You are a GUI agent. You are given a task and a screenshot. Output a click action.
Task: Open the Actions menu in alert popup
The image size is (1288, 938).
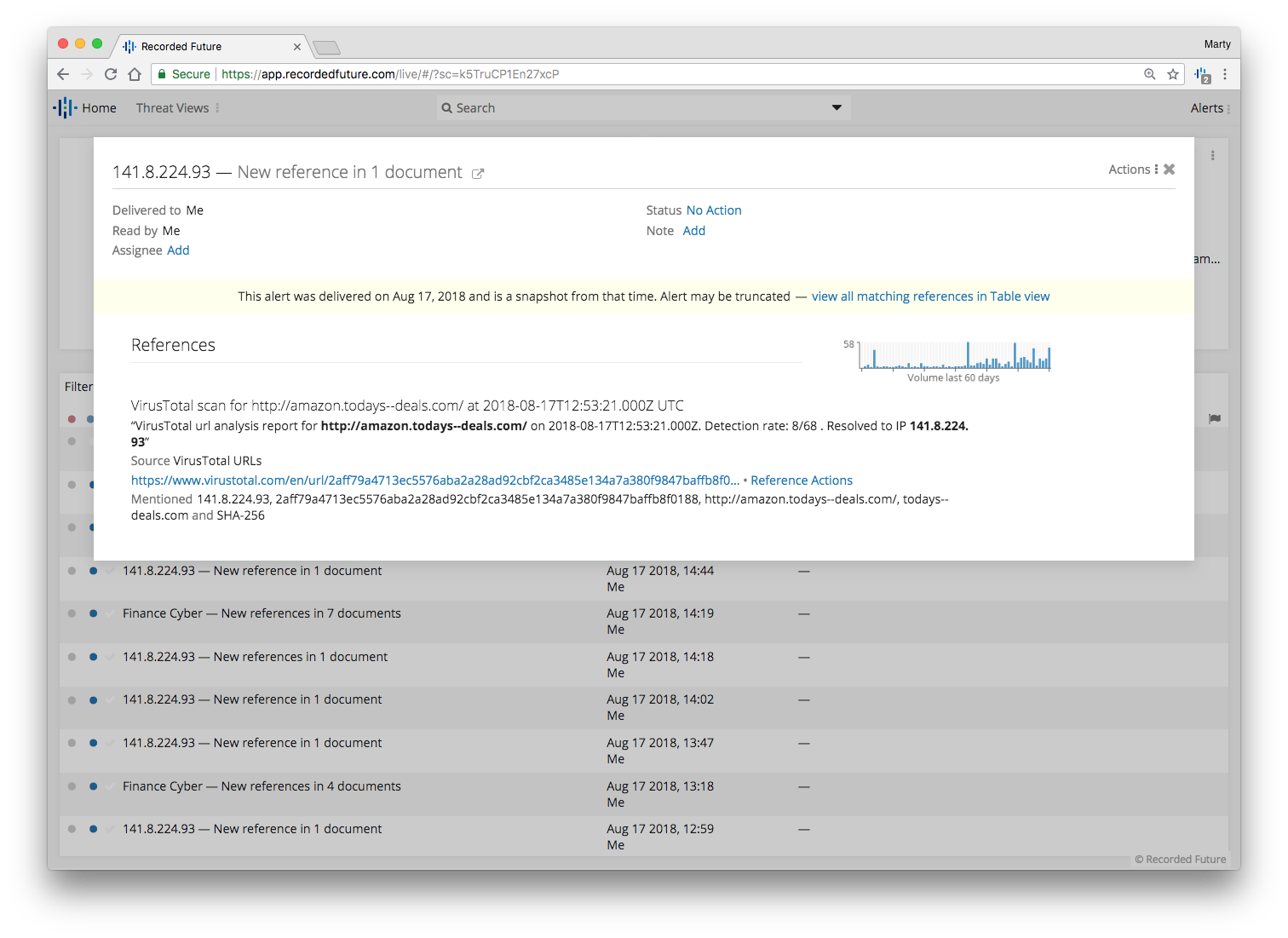[1133, 170]
